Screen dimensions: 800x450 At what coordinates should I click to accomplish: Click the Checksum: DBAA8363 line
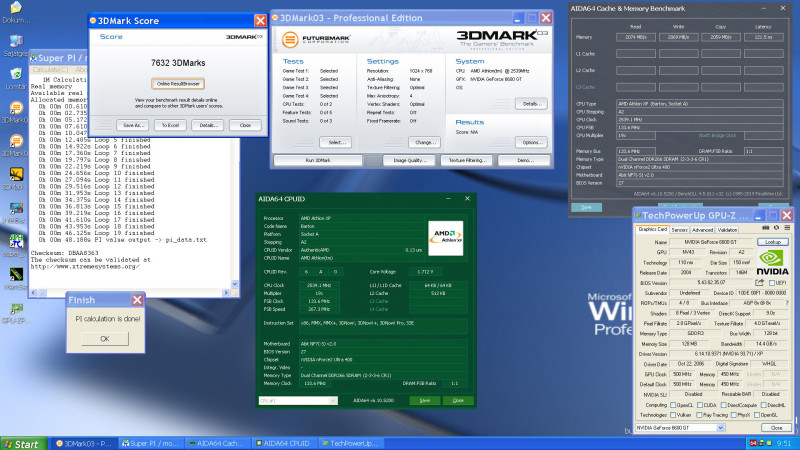[x=64, y=253]
